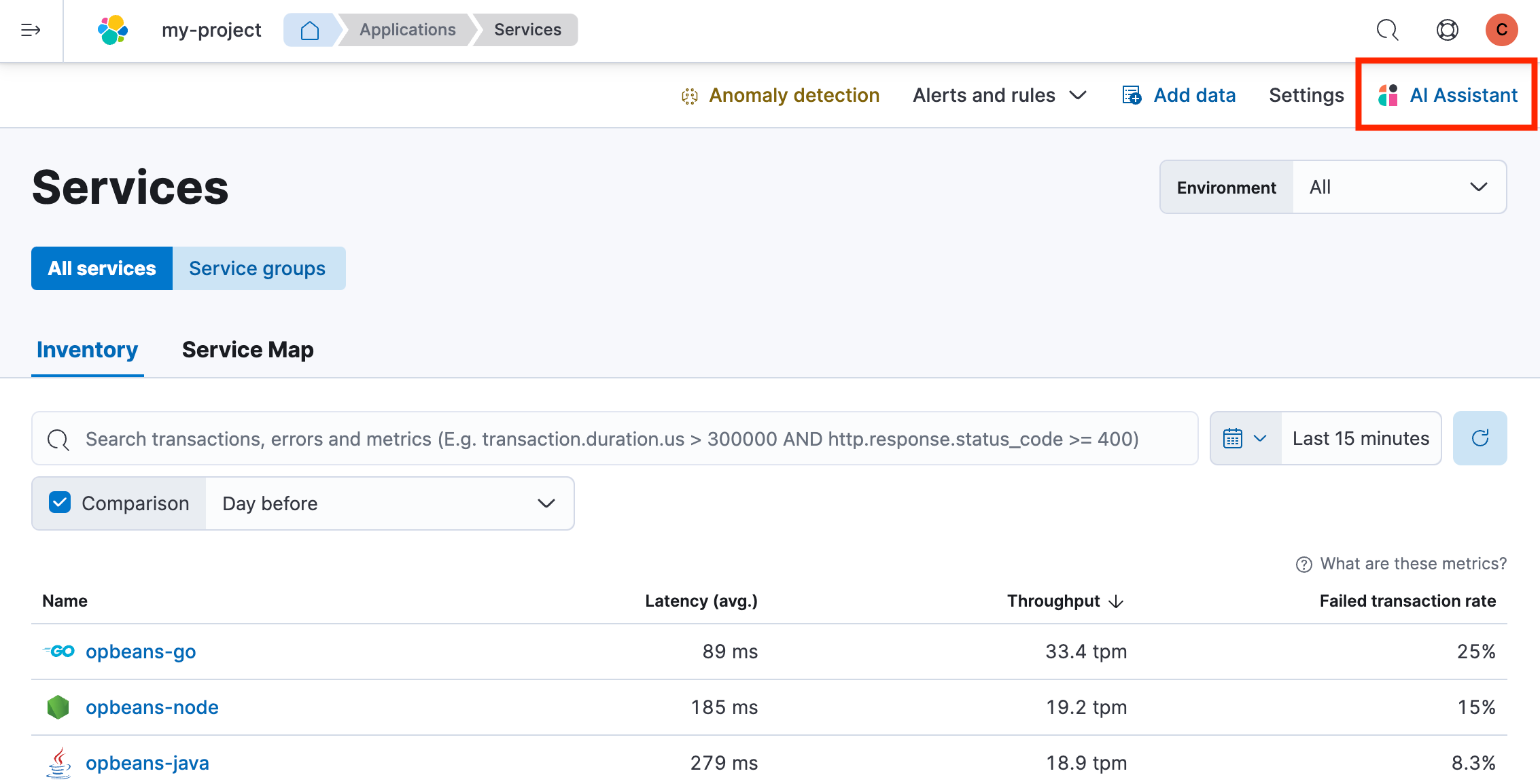The image size is (1540, 784).
Task: Select the Service groups tab
Action: [x=258, y=268]
